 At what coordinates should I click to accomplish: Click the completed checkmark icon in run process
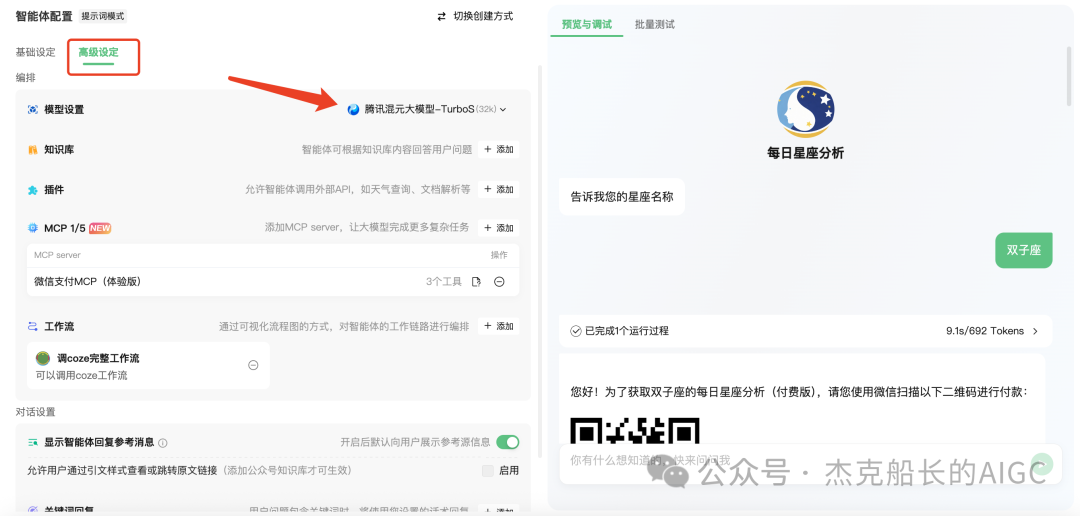[x=576, y=331]
